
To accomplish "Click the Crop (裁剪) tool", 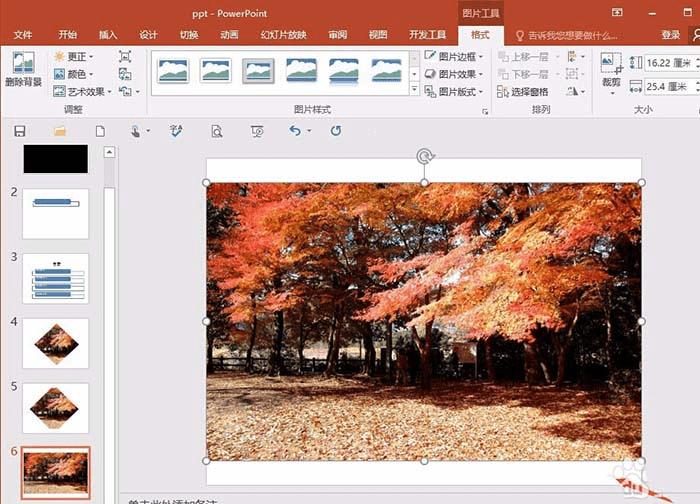I will pyautogui.click(x=612, y=71).
